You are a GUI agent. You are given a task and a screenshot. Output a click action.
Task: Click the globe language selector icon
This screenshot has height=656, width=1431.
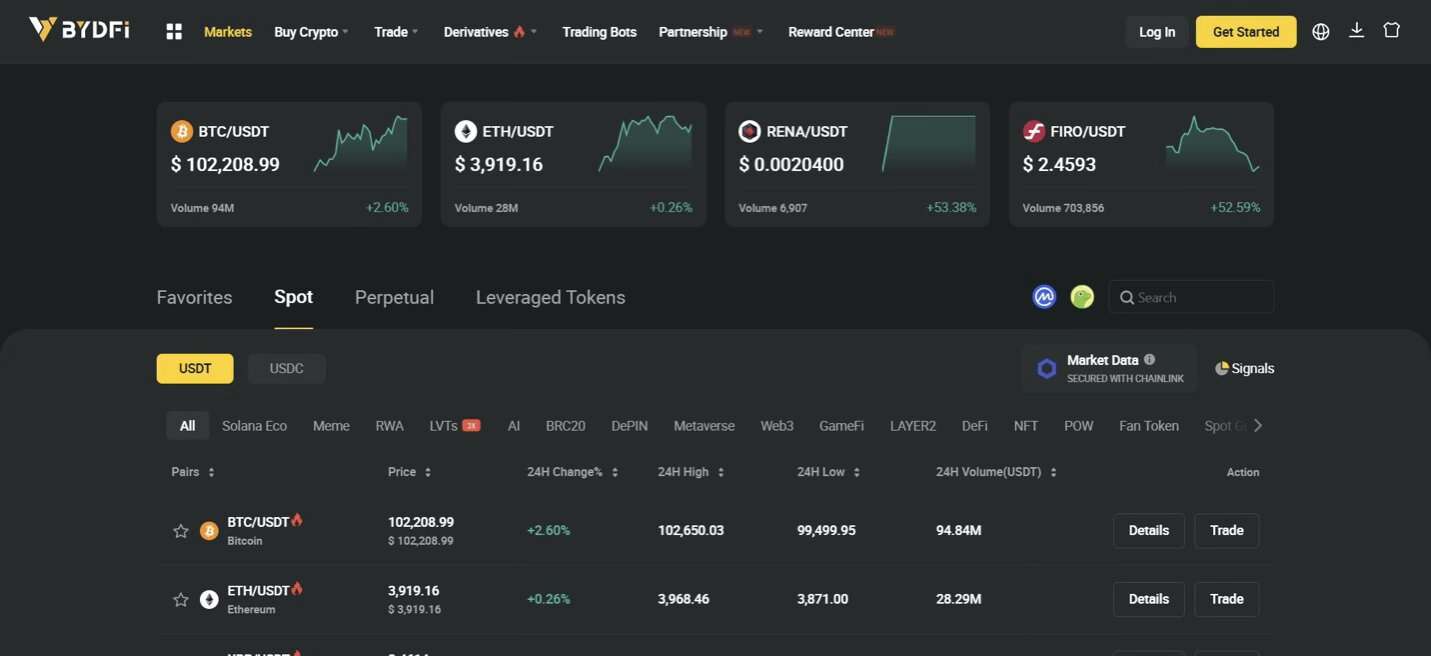(1321, 32)
